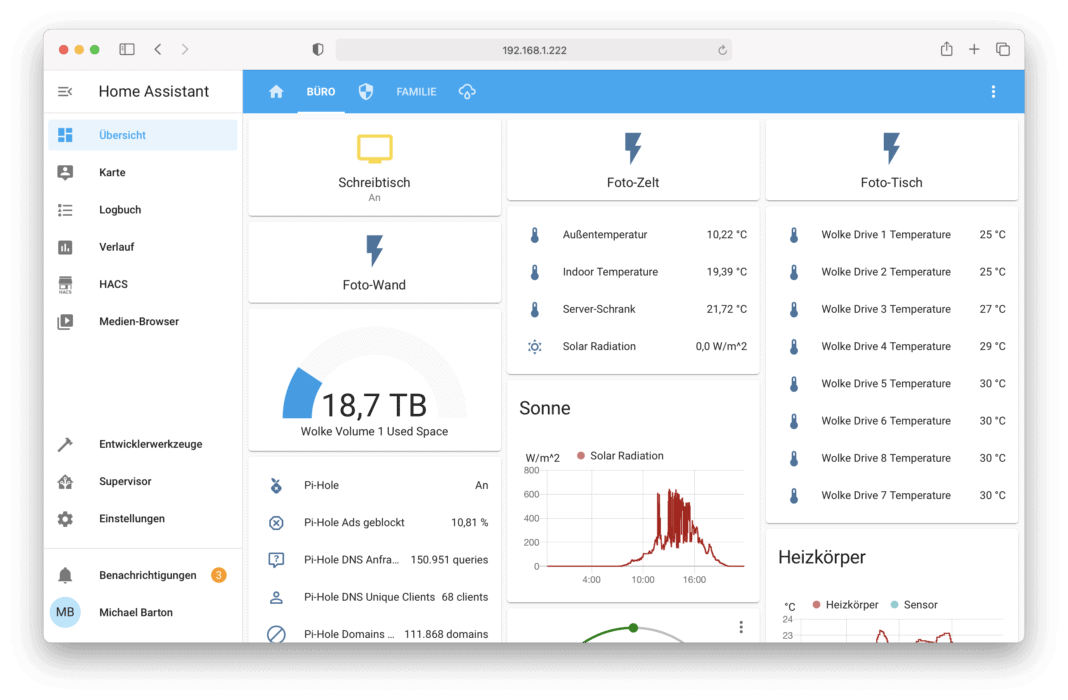The image size is (1068, 700).
Task: Open the Wolke Volume 1 Used Space gauge
Action: [375, 380]
